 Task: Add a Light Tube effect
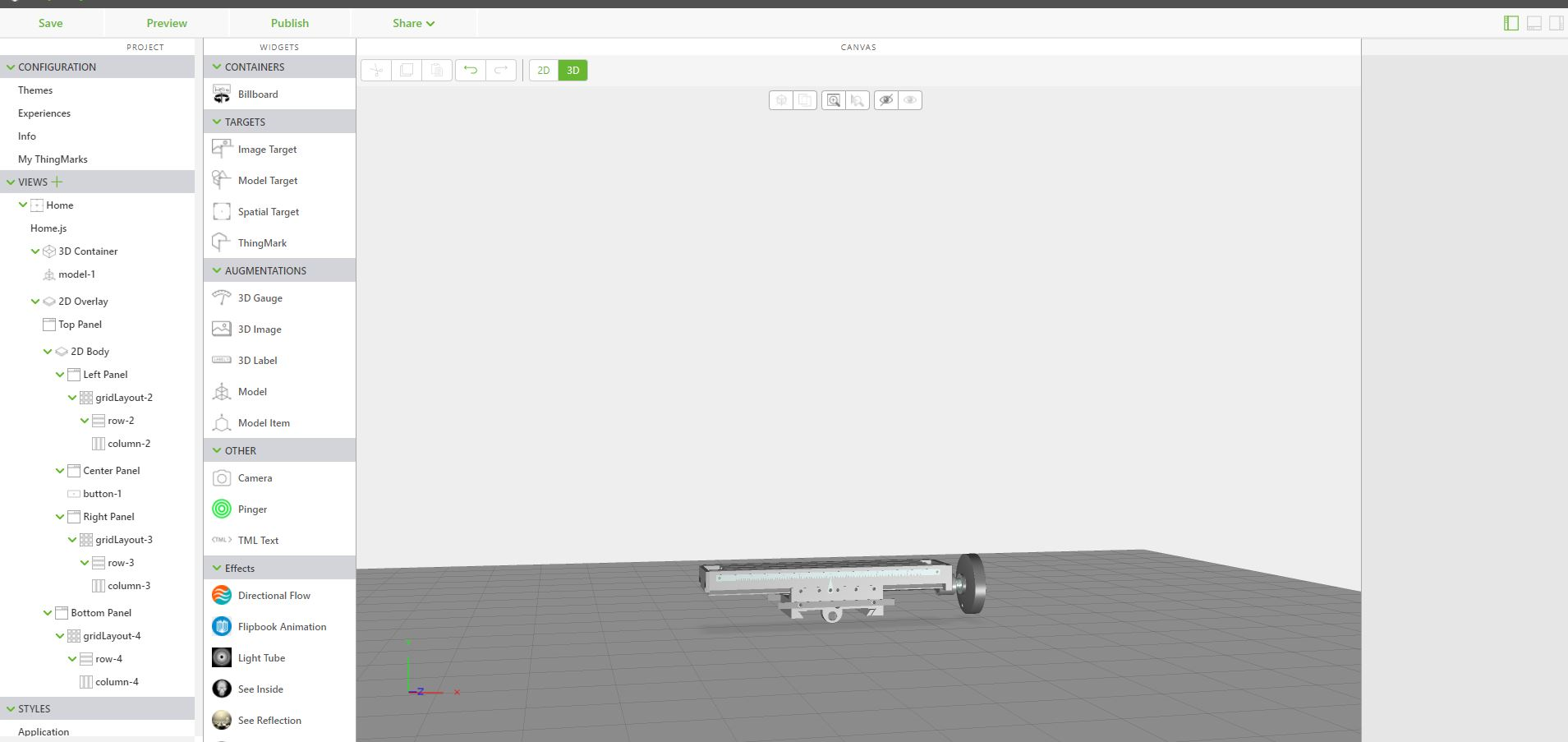(x=261, y=657)
